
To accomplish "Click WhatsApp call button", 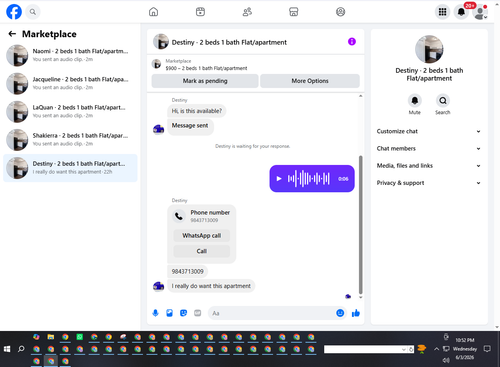I will tap(202, 236).
